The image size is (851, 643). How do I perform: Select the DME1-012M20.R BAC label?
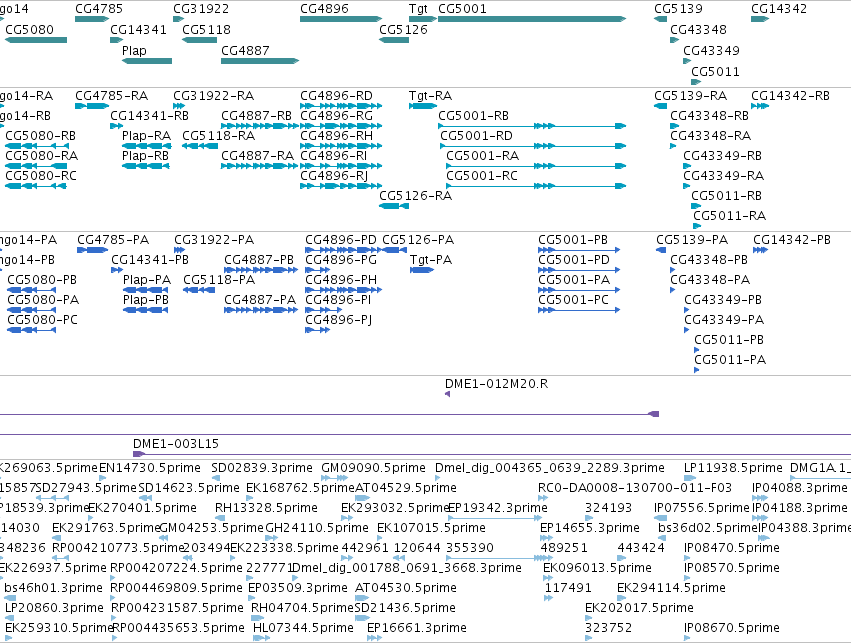tap(496, 384)
